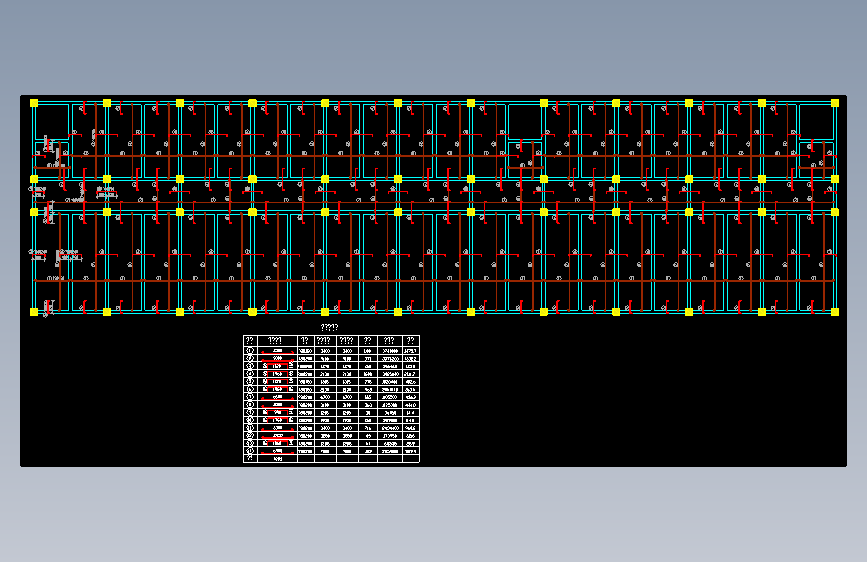Click the yellow column marker at plan's bottom-right corner
Screen dimensions: 867x562
pos(835,312)
